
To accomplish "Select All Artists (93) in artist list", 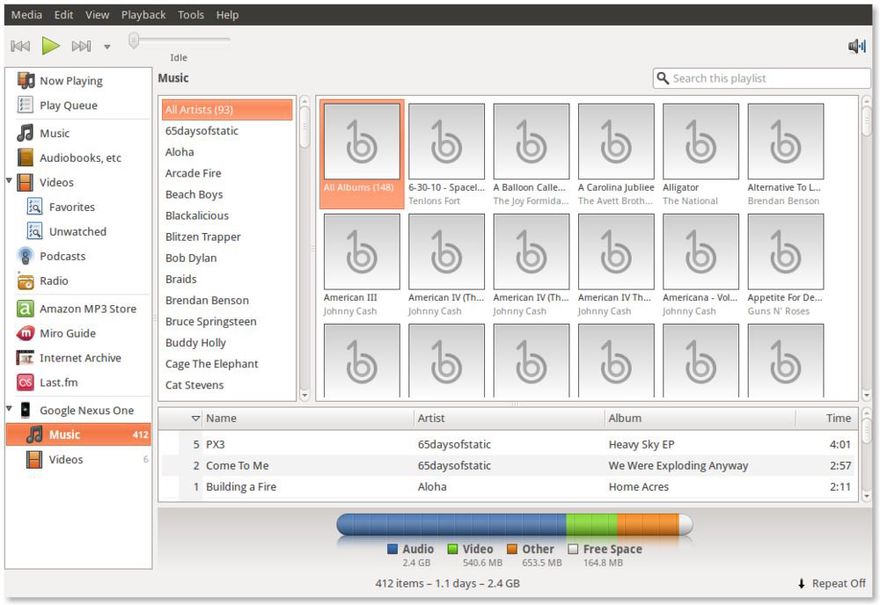I will click(x=227, y=109).
